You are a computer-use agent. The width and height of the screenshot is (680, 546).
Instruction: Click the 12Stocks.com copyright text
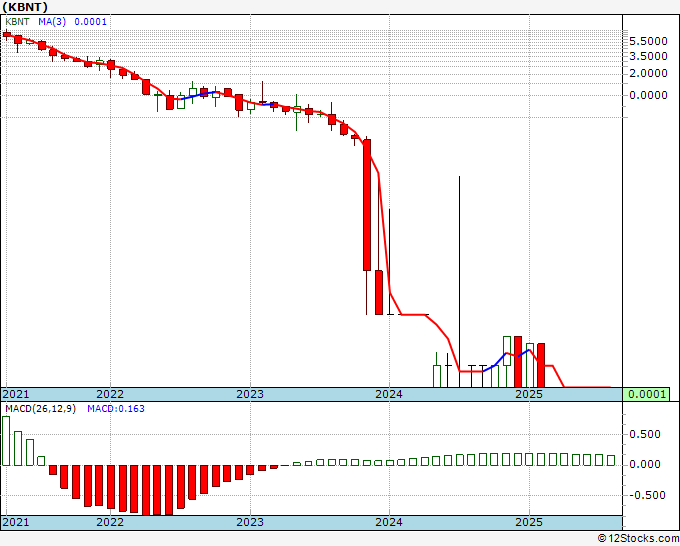[638, 539]
